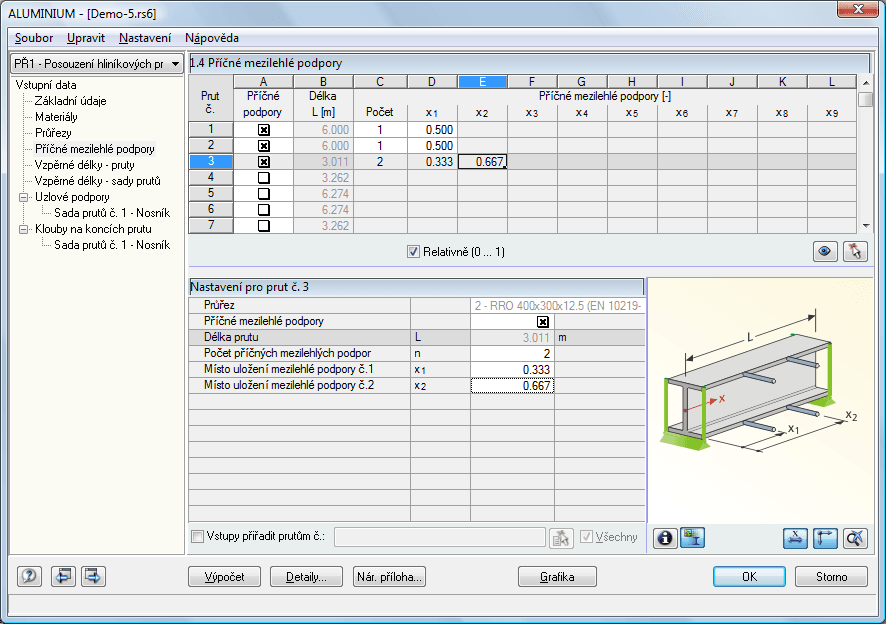Enable lateral supports checkbox for member 6
886x624 pixels.
(263, 209)
